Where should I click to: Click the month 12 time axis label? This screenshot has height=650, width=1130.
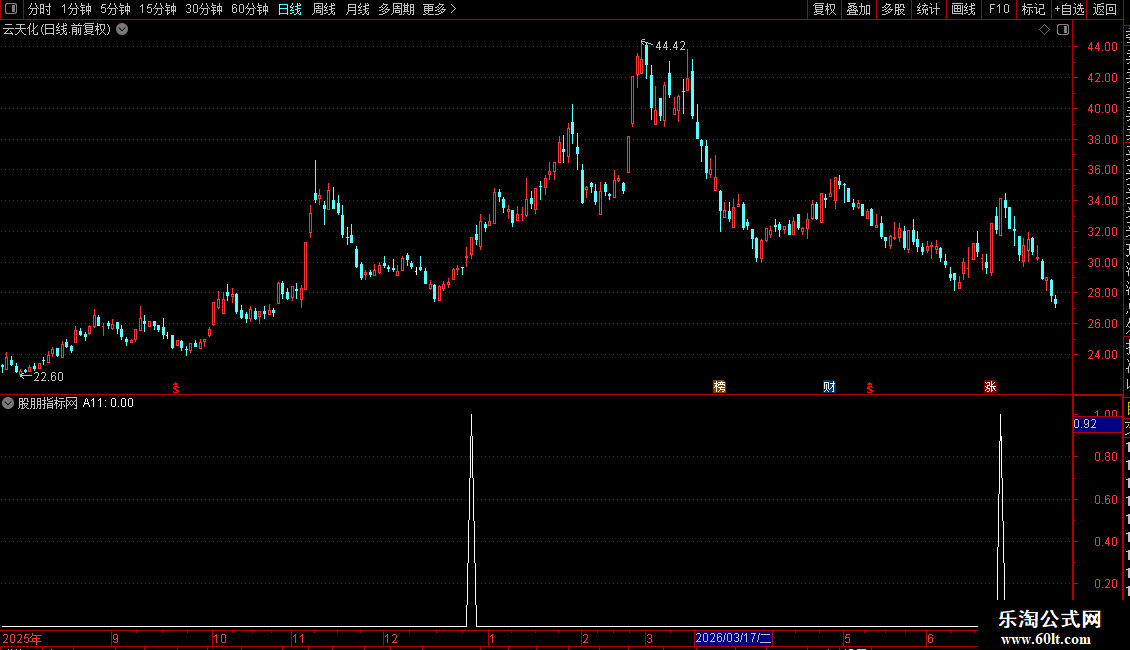click(x=391, y=639)
